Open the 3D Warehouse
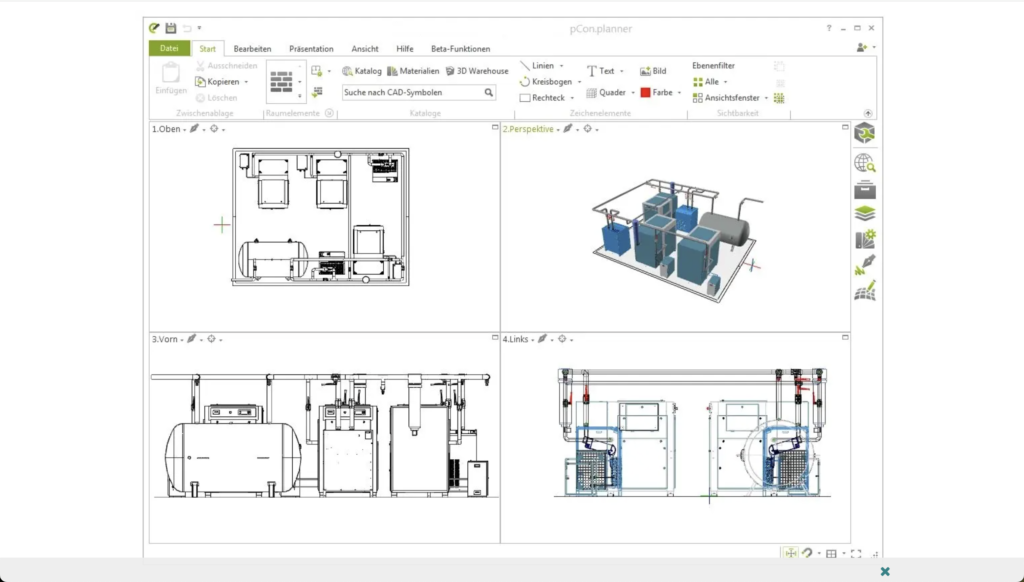Viewport: 1024px width, 582px height. pos(477,71)
